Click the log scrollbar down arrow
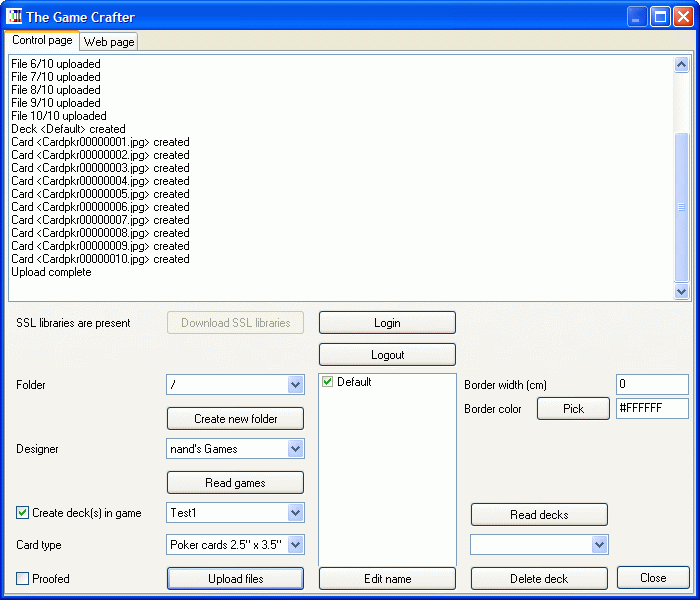 (x=681, y=292)
